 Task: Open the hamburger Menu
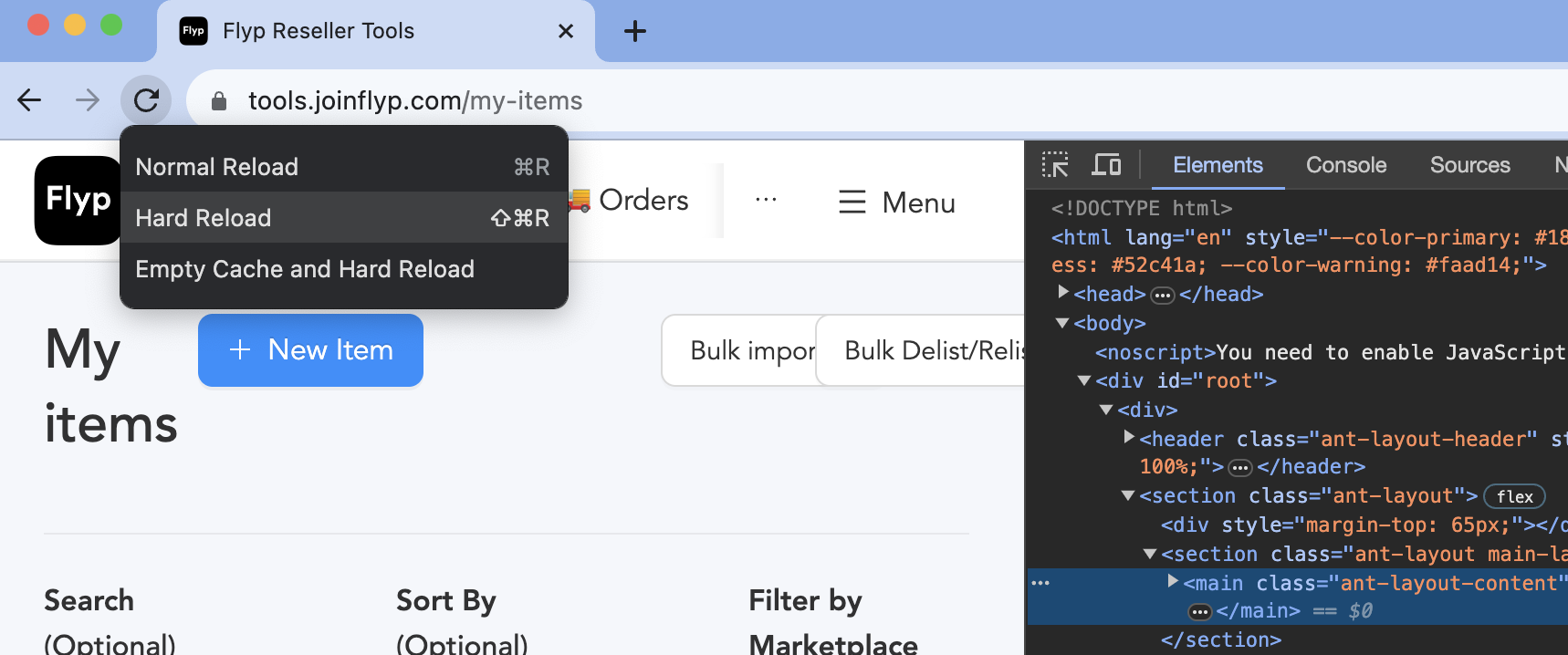point(896,203)
